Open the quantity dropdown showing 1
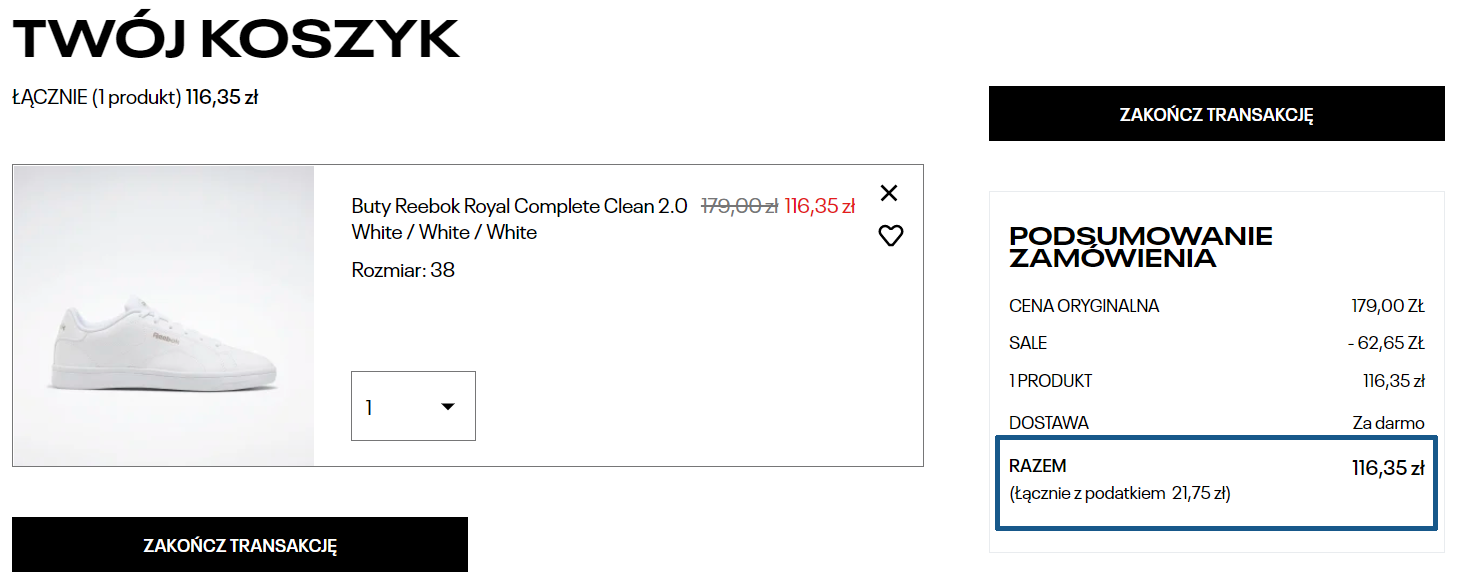 [x=413, y=406]
